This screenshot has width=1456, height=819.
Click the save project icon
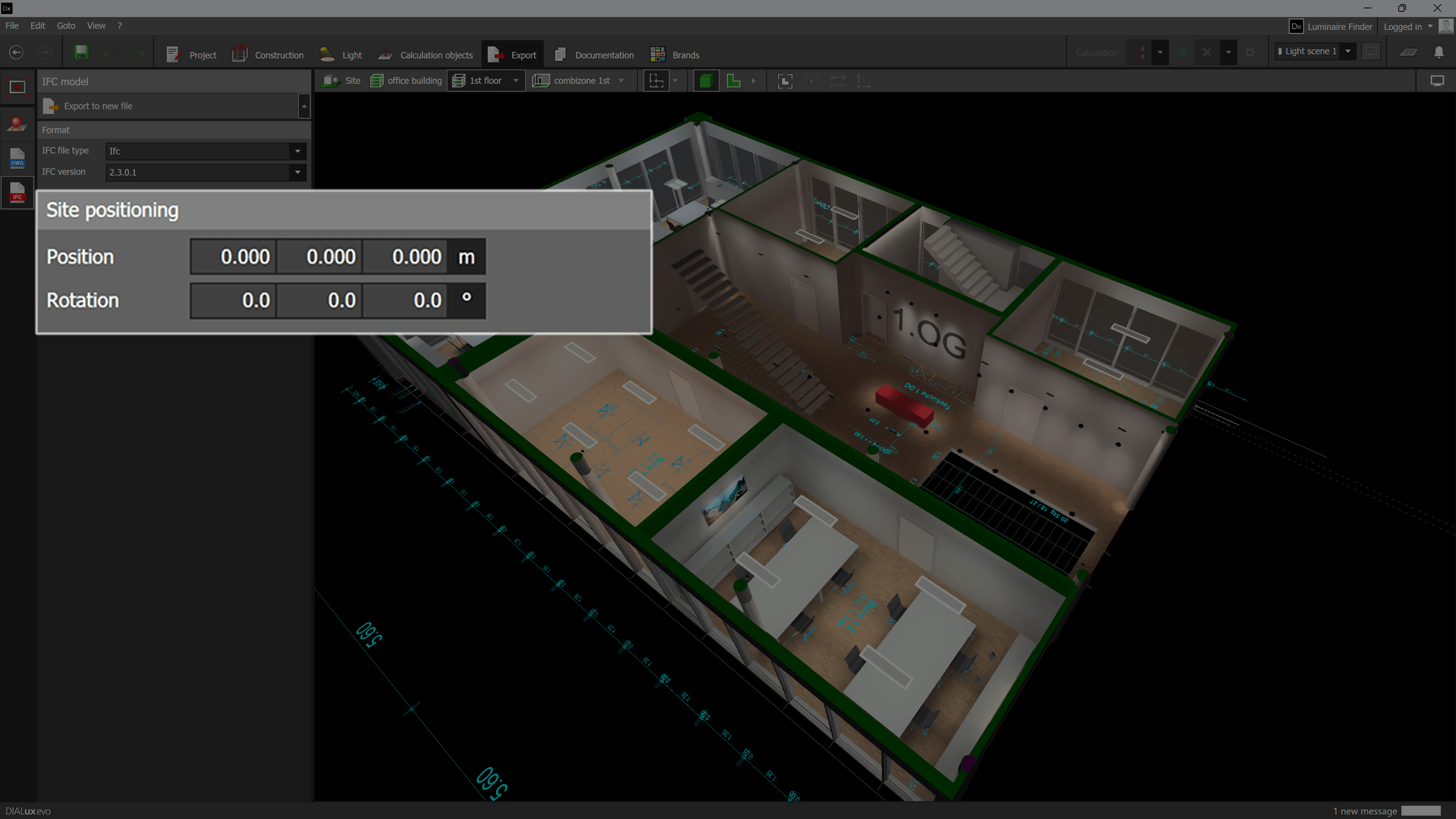[x=81, y=53]
